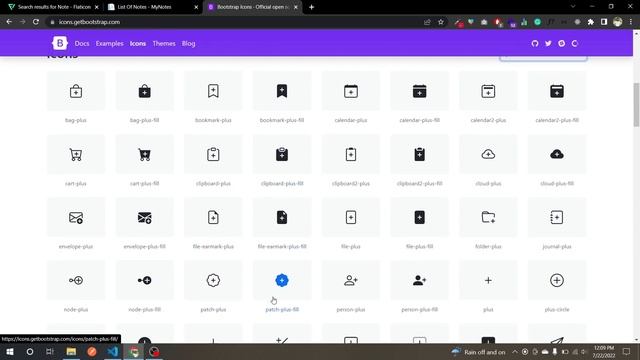Open the Blog nav link
Image resolution: width=640 pixels, height=360 pixels.
(x=188, y=43)
